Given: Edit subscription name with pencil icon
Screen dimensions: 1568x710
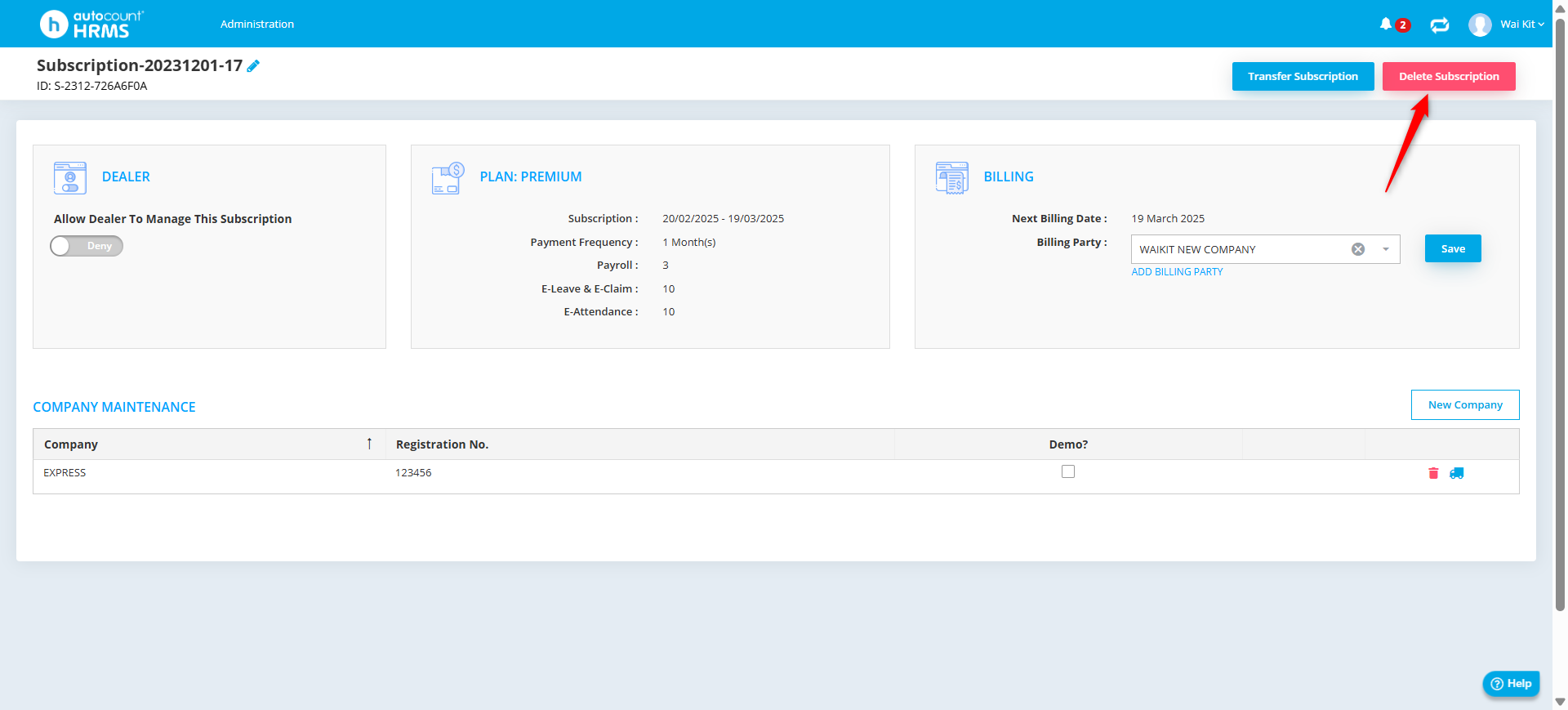Looking at the screenshot, I should (253, 66).
